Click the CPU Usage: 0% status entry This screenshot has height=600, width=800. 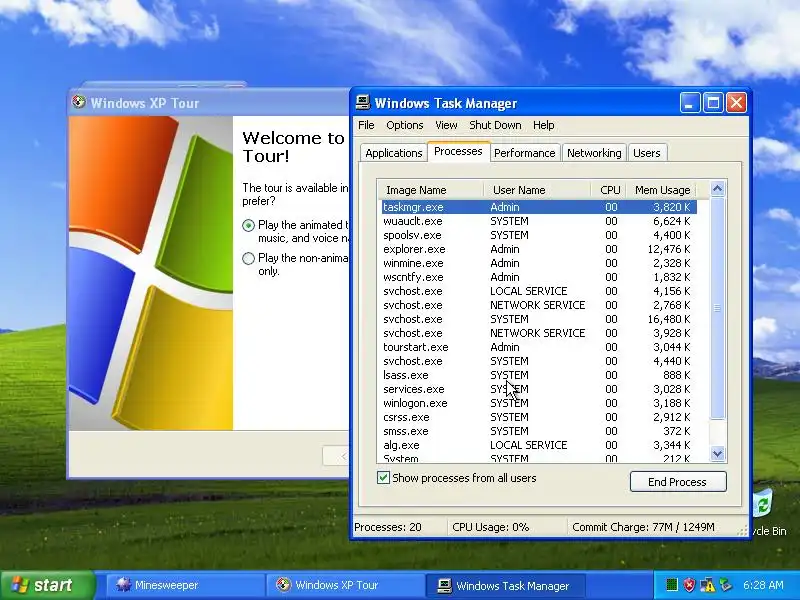507,527
